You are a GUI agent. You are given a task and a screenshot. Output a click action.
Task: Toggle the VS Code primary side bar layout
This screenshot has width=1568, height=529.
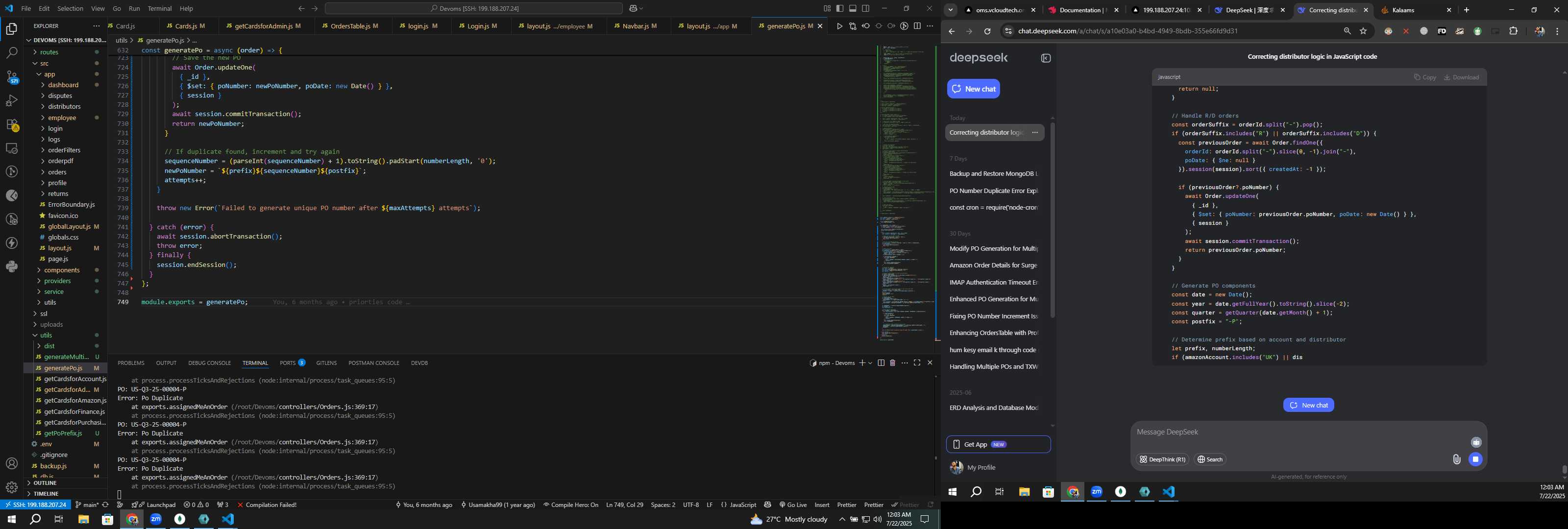pyautogui.click(x=840, y=8)
